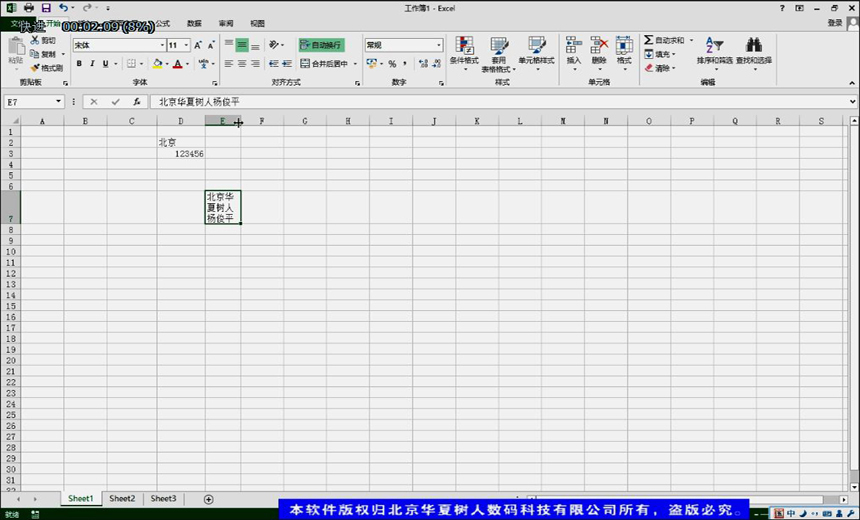The width and height of the screenshot is (860, 520).
Task: Decrease decimal places
Action: (x=436, y=64)
